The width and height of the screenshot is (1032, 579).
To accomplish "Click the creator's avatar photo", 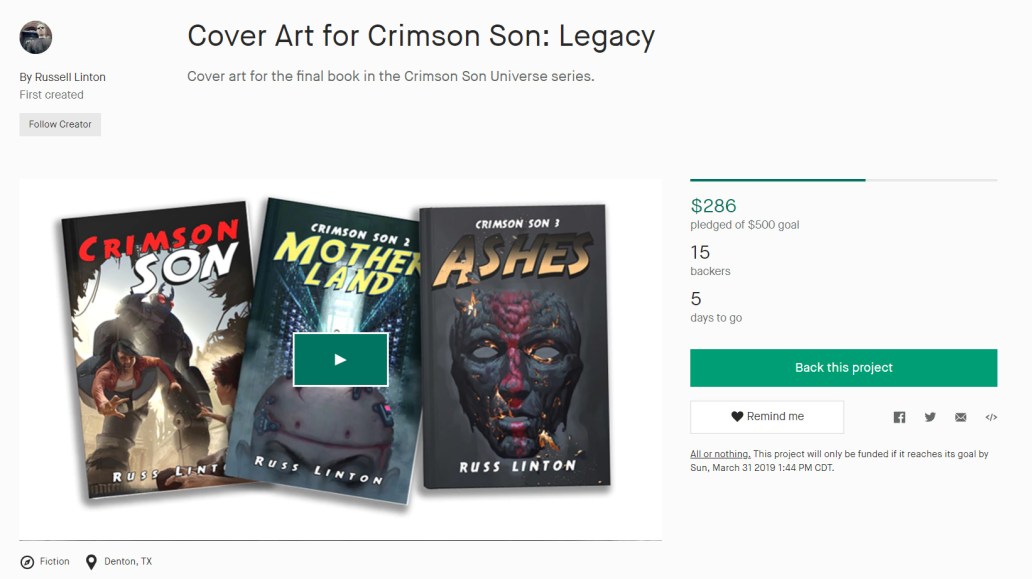I will 35,37.
